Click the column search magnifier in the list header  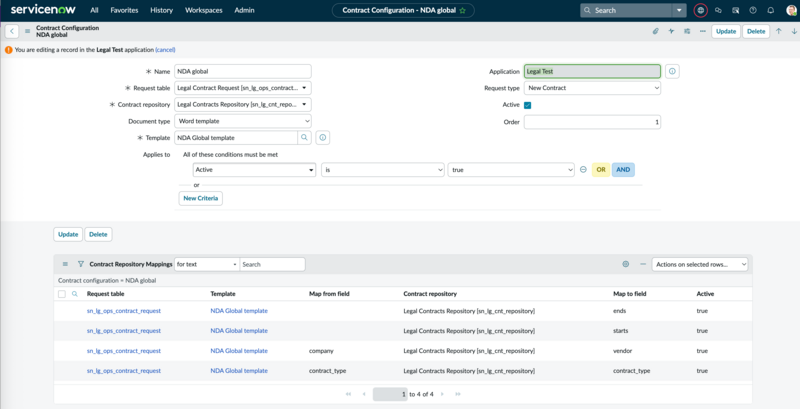(x=74, y=294)
